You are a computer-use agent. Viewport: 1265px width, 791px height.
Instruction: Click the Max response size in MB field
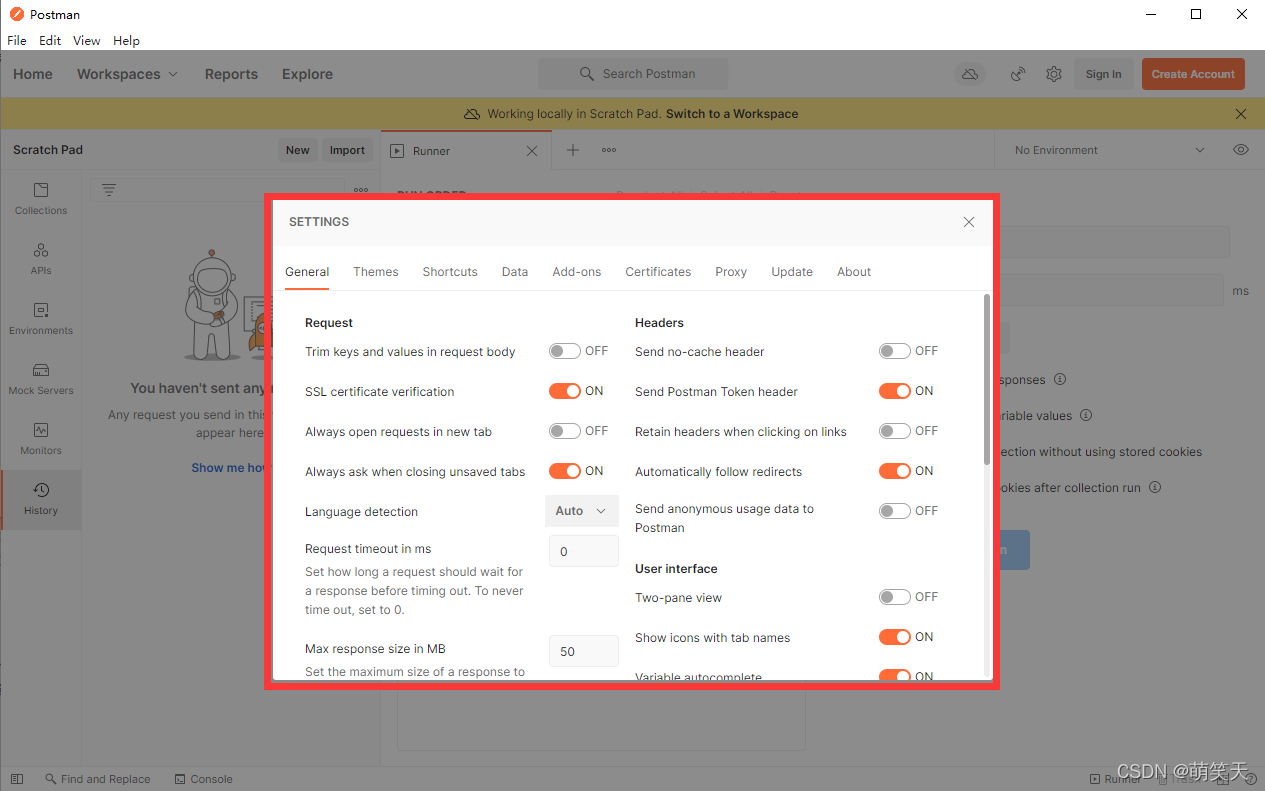pos(584,651)
